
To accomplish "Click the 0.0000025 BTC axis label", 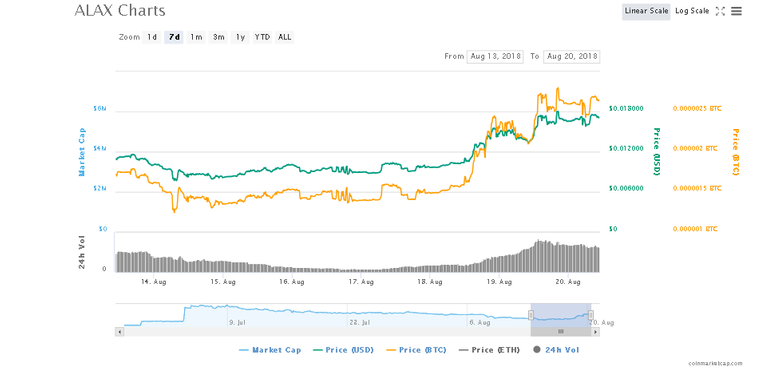I will (x=697, y=108).
